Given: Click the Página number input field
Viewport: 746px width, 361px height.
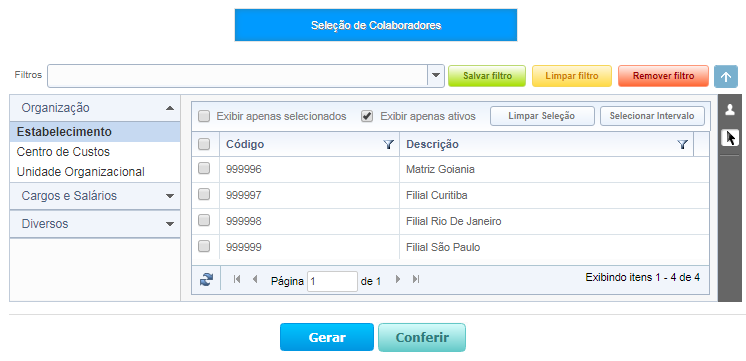Looking at the screenshot, I should [332, 281].
